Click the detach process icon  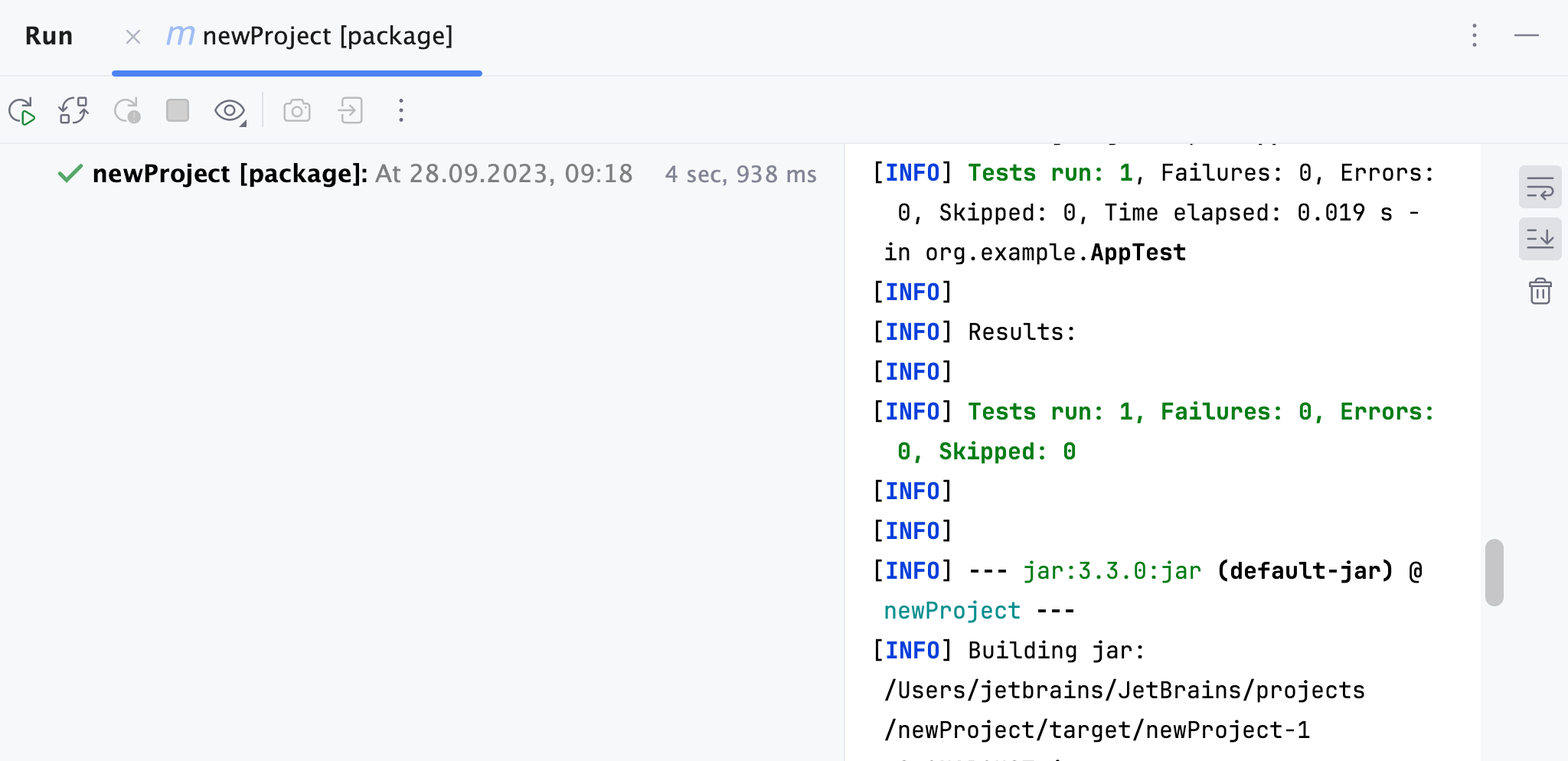pos(349,110)
